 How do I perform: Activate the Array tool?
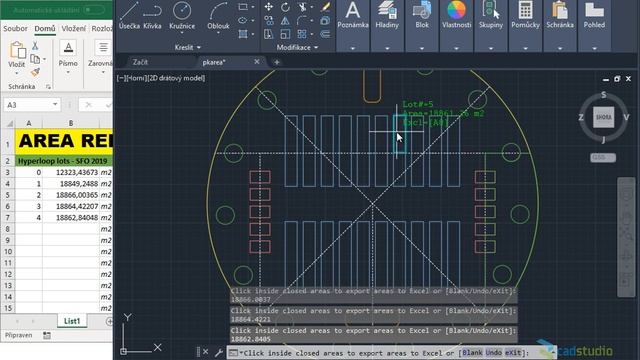tap(302, 34)
